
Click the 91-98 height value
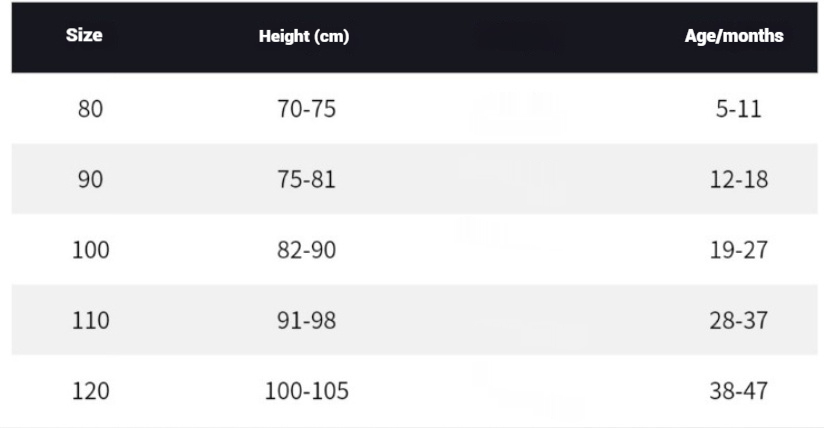(306, 320)
